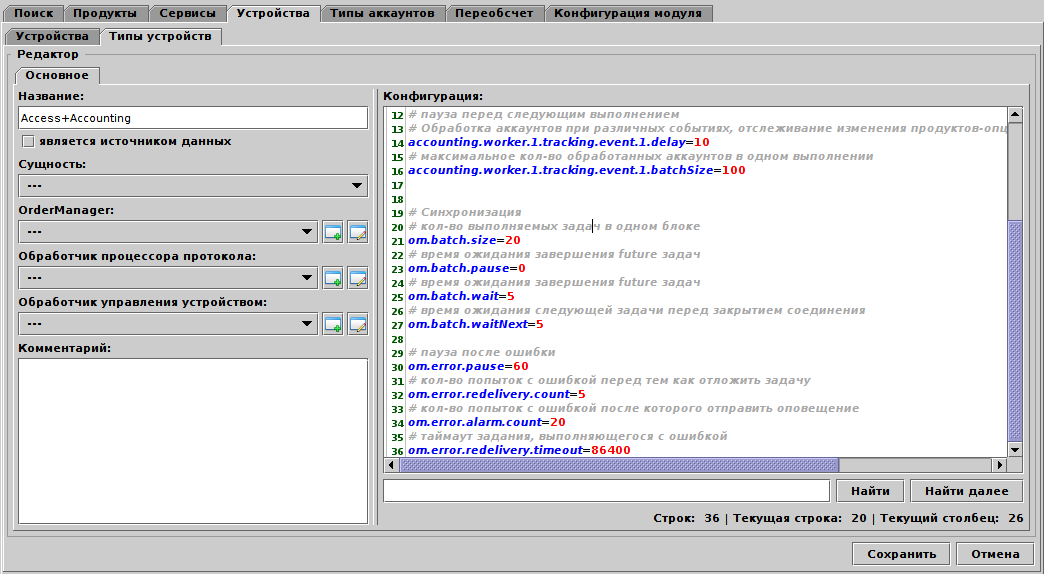
Task: Switch to Устройства sub-tab
Action: 52,36
